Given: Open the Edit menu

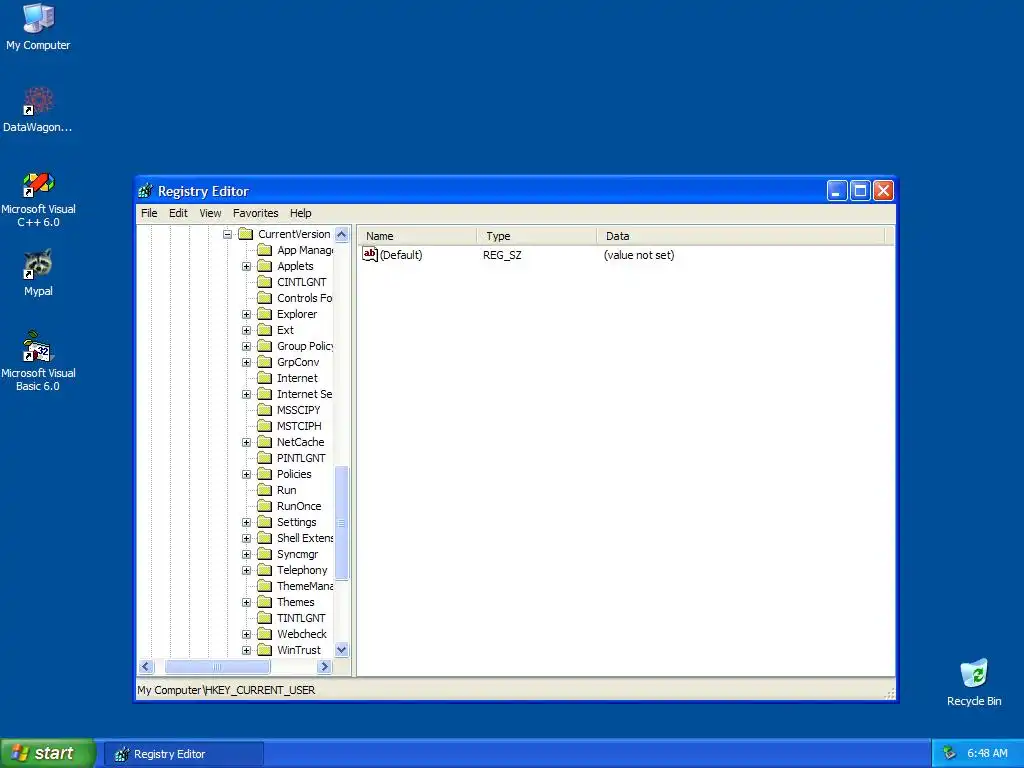Looking at the screenshot, I should (178, 213).
